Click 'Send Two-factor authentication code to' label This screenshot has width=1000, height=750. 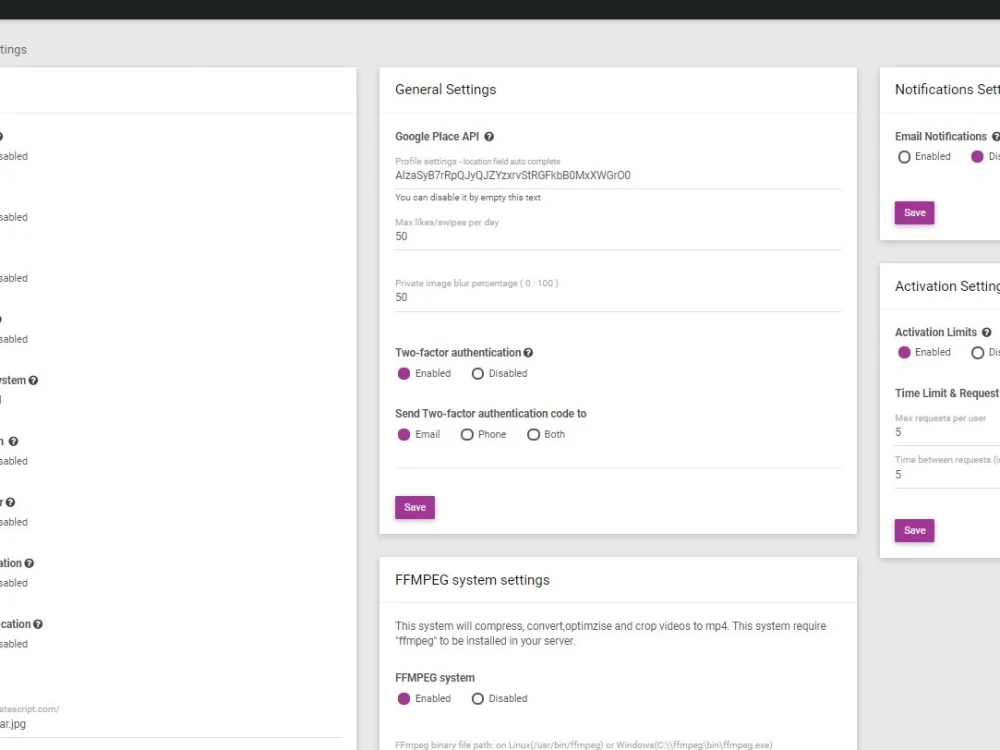[490, 413]
